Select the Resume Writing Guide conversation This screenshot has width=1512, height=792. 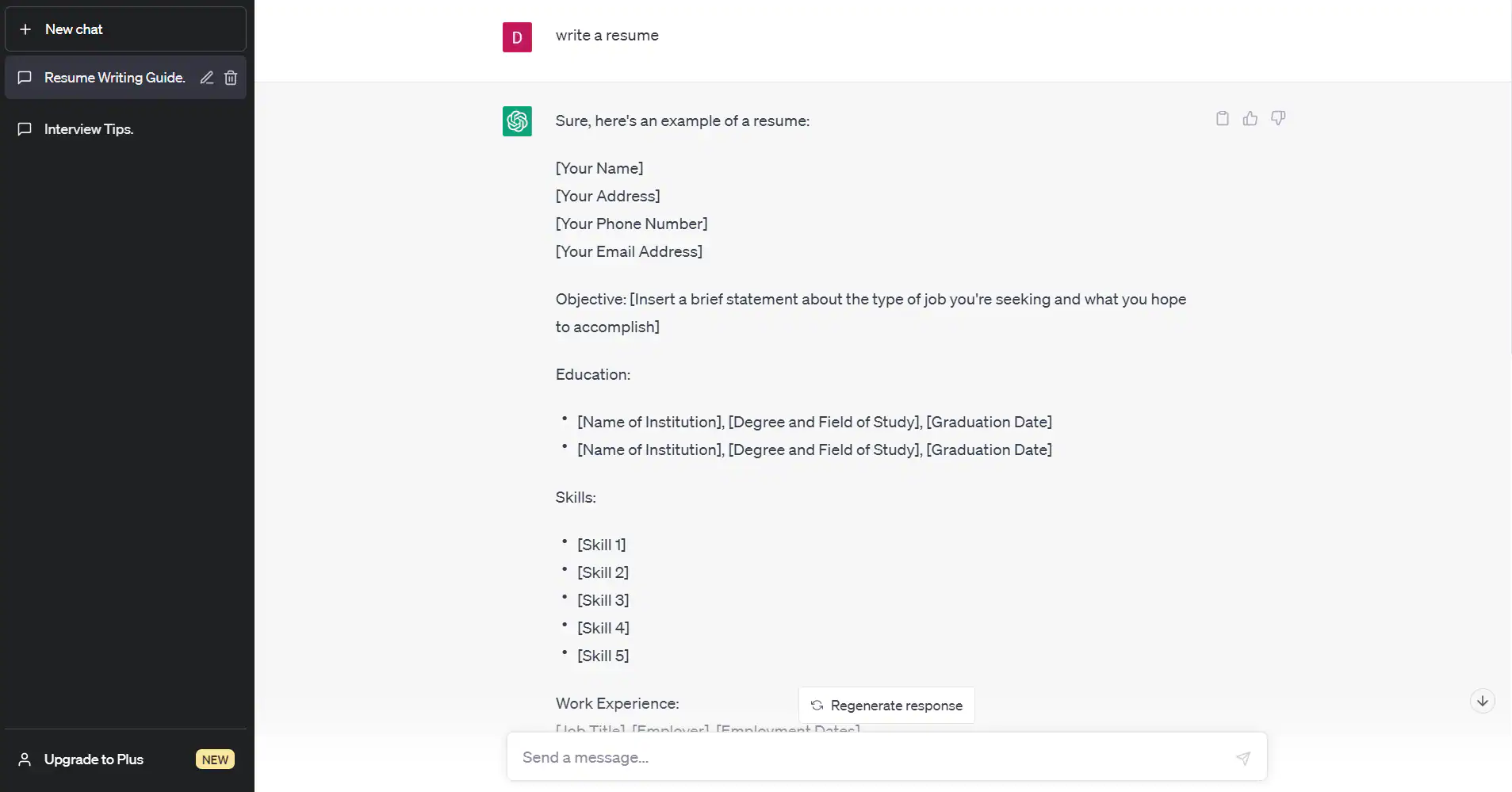pos(114,78)
